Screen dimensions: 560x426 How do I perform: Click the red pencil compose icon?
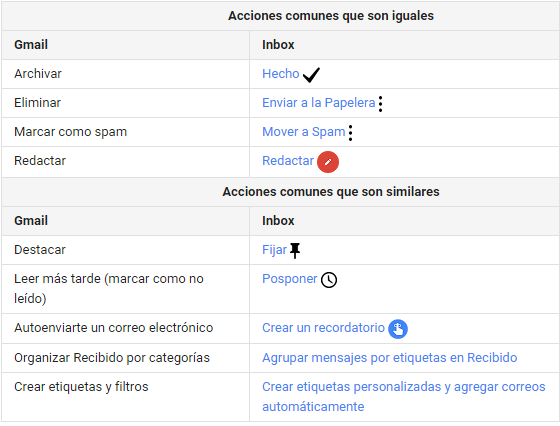pyautogui.click(x=328, y=162)
